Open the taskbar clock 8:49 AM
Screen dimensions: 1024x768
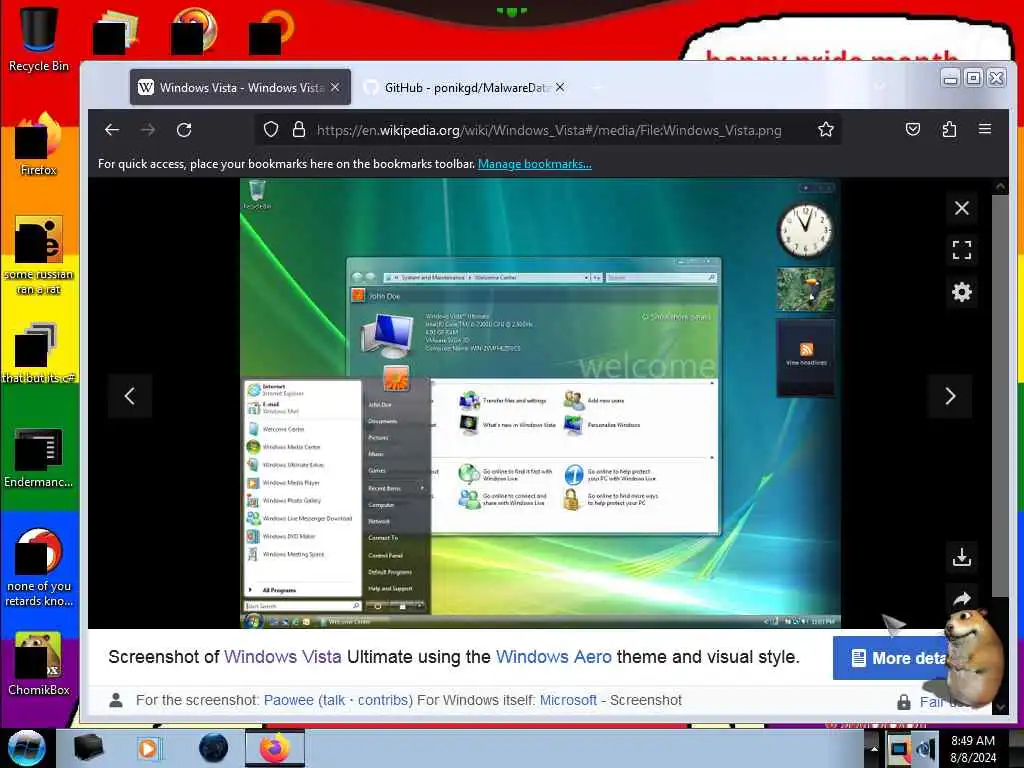click(973, 748)
